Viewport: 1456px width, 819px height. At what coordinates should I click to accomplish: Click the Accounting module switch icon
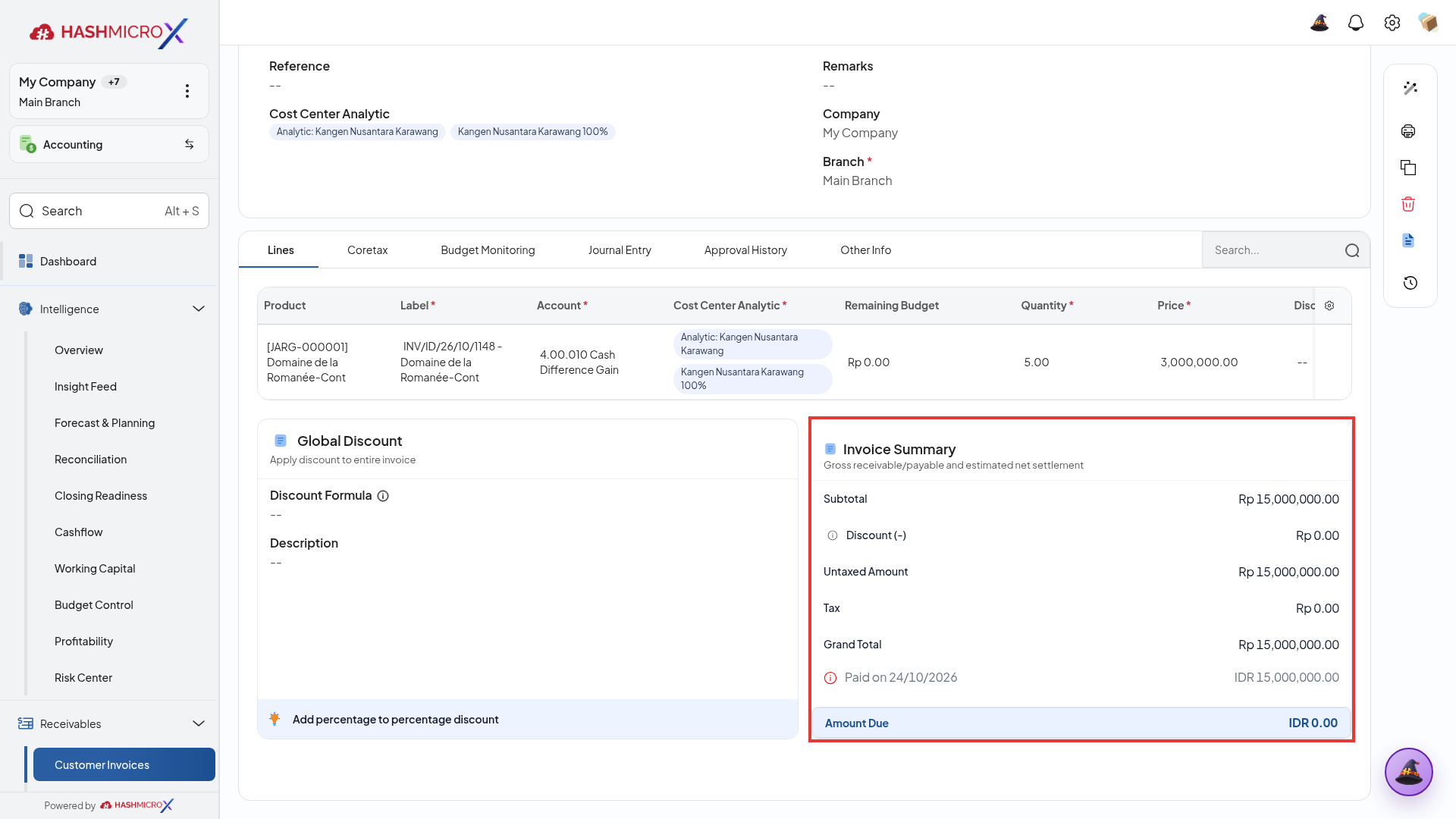pos(190,144)
